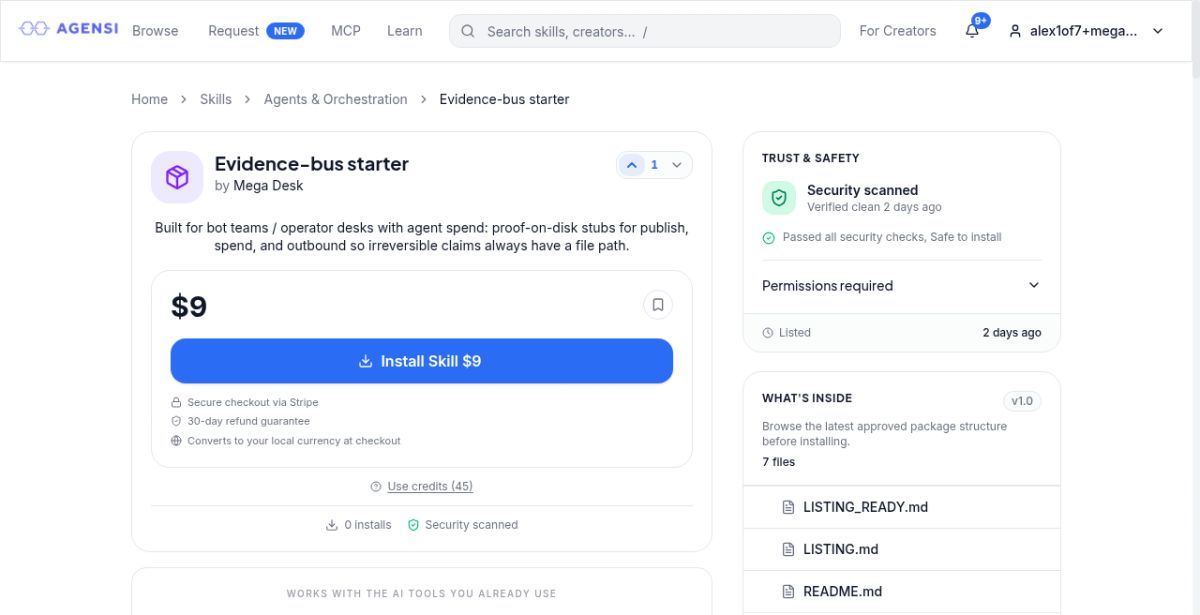
Task: Click the magnifier icon in the search bar
Action: 467,31
